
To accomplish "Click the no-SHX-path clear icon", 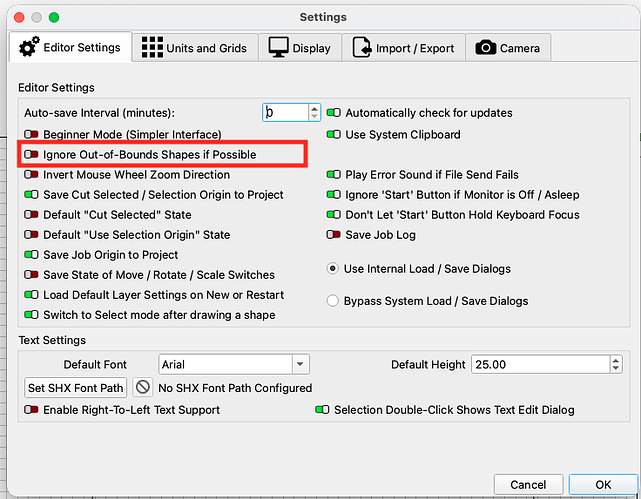I will click(x=143, y=387).
